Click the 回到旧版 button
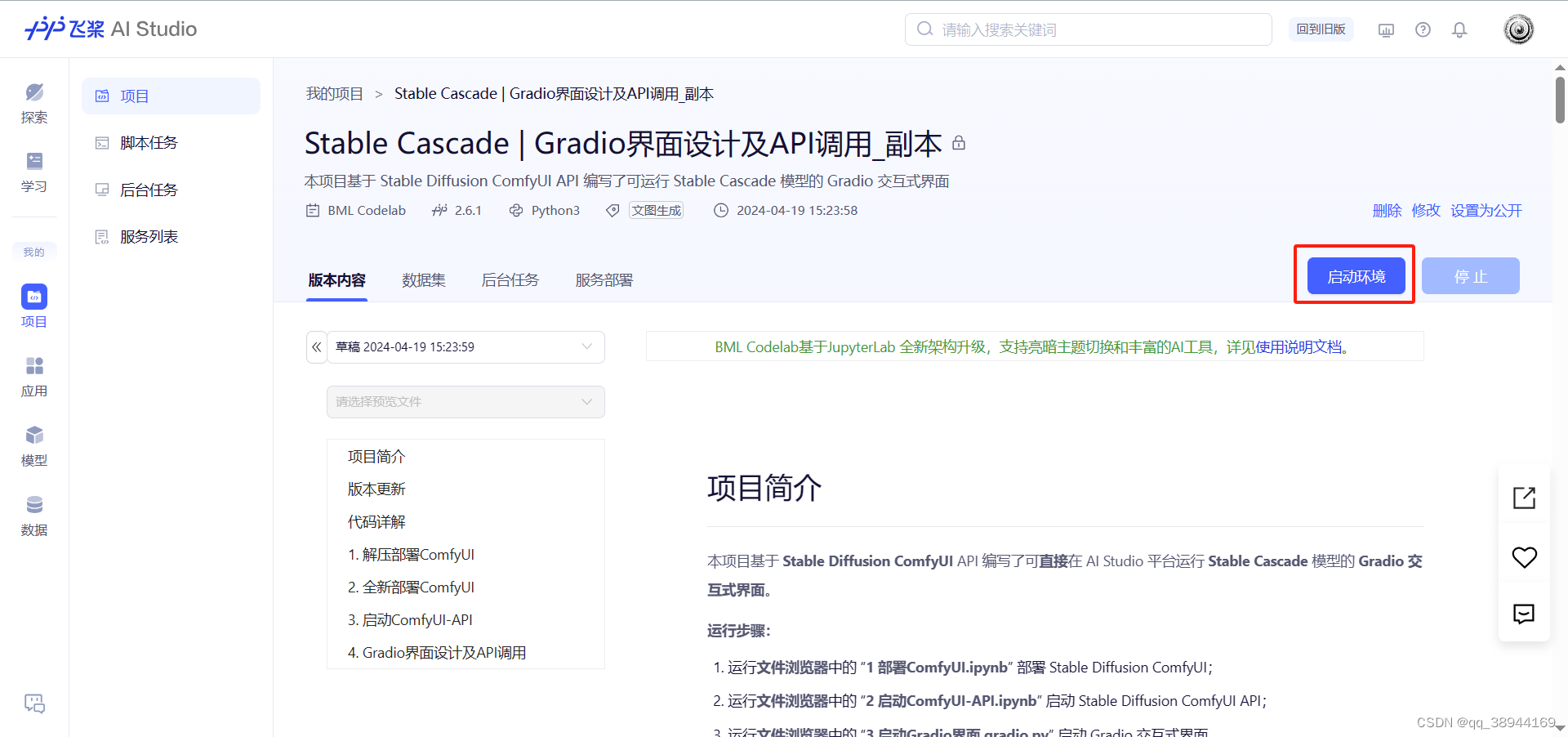The height and width of the screenshot is (737, 1568). tap(1321, 29)
